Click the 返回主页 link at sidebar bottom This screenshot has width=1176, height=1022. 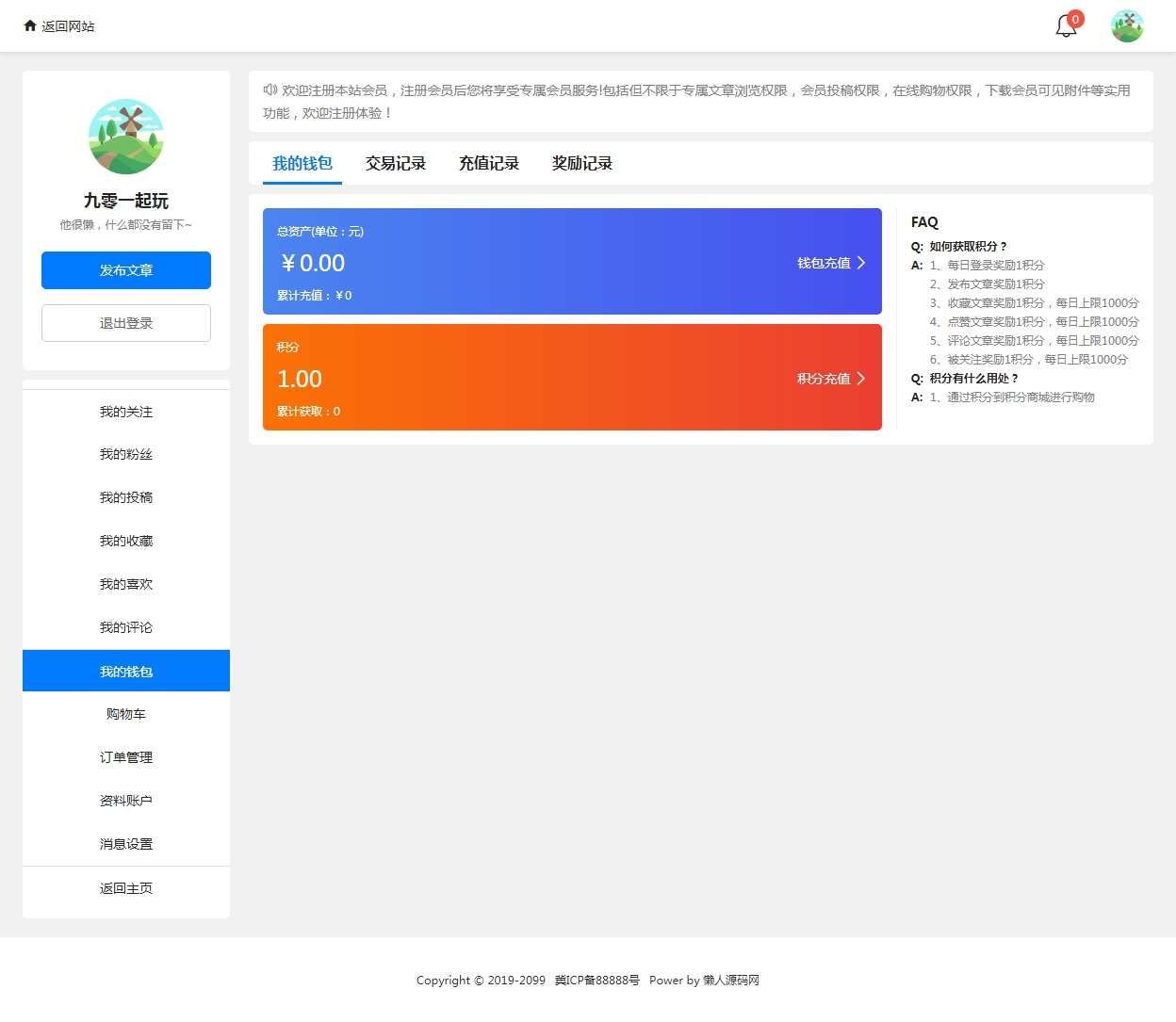tap(125, 887)
